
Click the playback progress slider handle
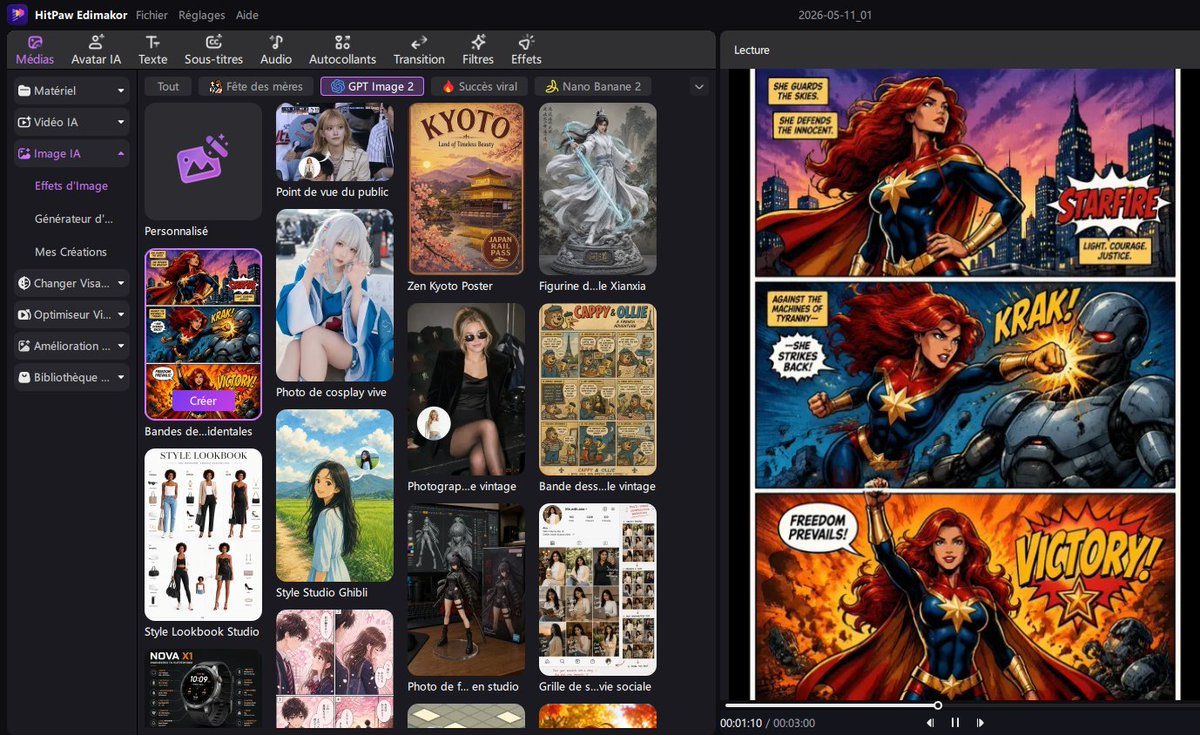coord(937,706)
